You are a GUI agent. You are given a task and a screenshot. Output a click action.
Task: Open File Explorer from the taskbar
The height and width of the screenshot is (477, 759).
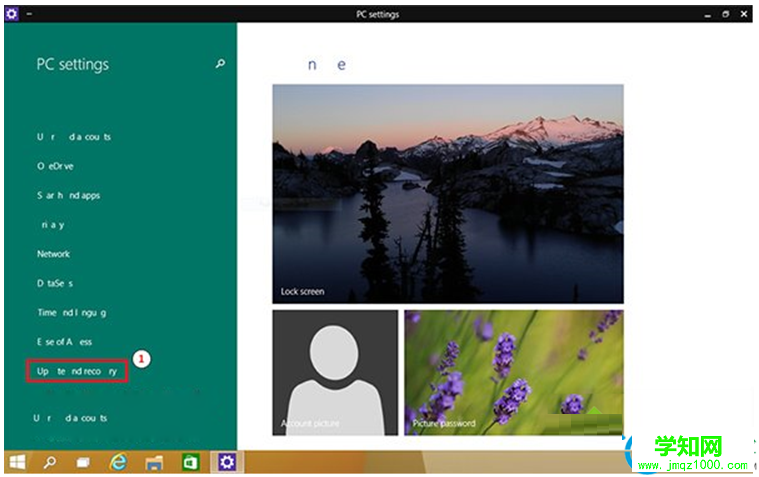[154, 462]
